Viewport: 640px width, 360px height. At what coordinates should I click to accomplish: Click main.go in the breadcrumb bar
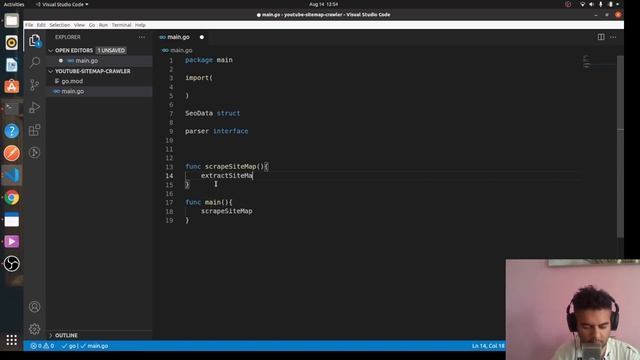[181, 51]
